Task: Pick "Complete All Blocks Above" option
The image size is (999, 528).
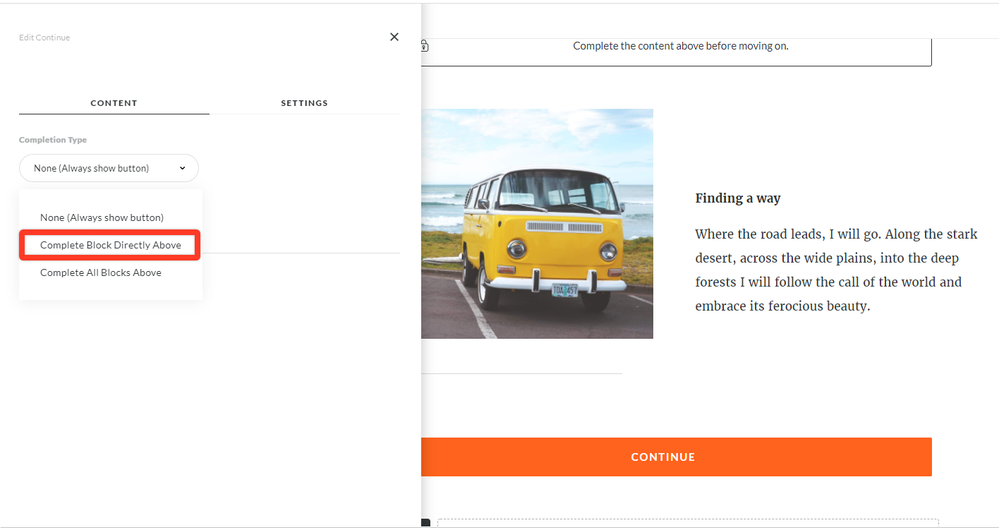Action: [100, 272]
